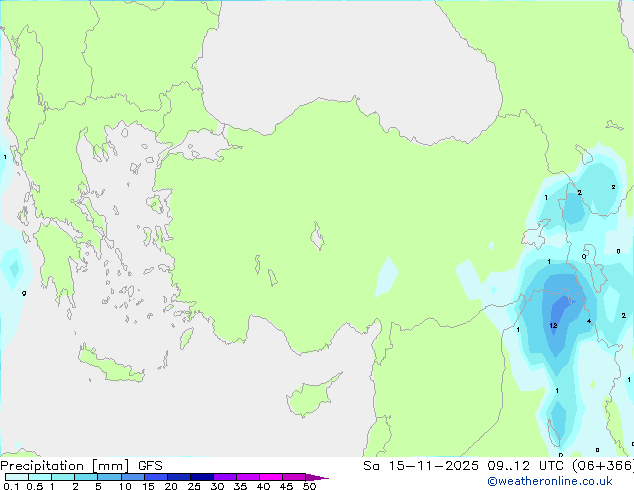This screenshot has width=634, height=490.
Task: Click the '4' precipitation value on map
Action: pyautogui.click(x=589, y=321)
